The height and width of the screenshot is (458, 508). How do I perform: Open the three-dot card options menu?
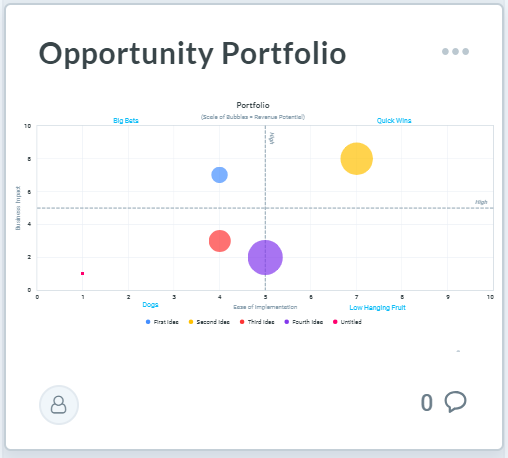click(455, 51)
